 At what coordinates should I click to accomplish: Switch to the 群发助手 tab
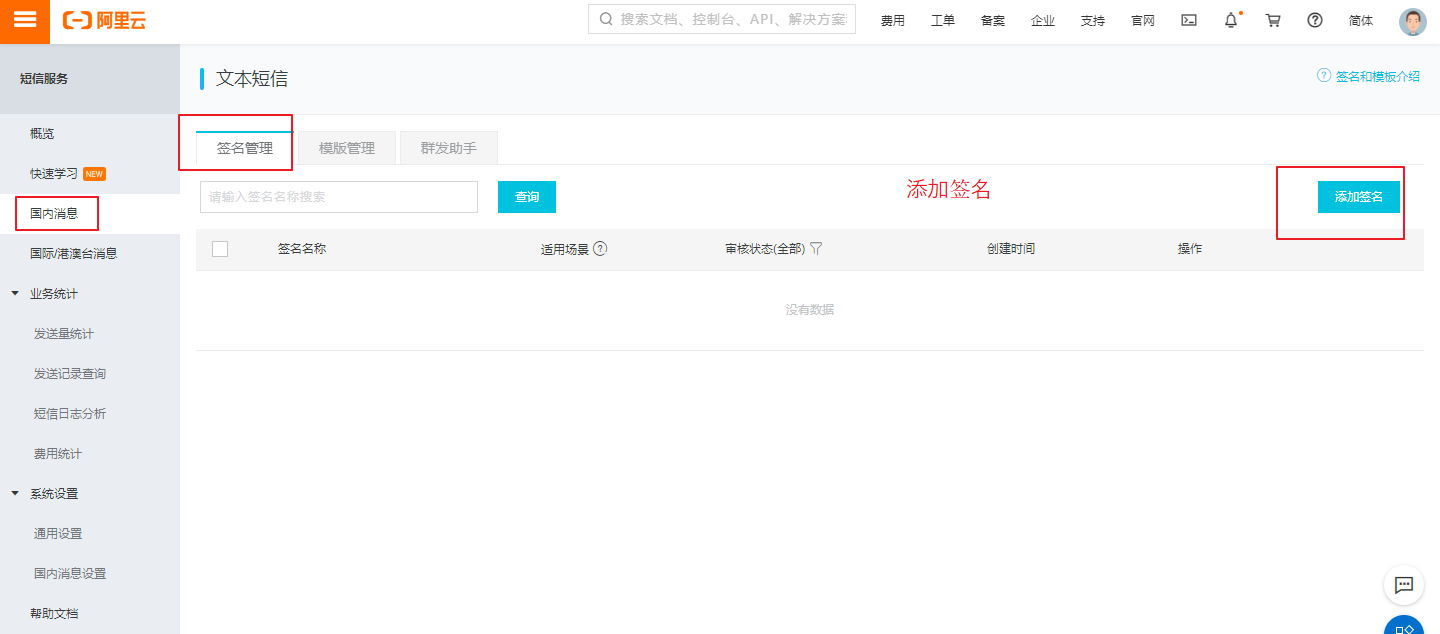[449, 148]
